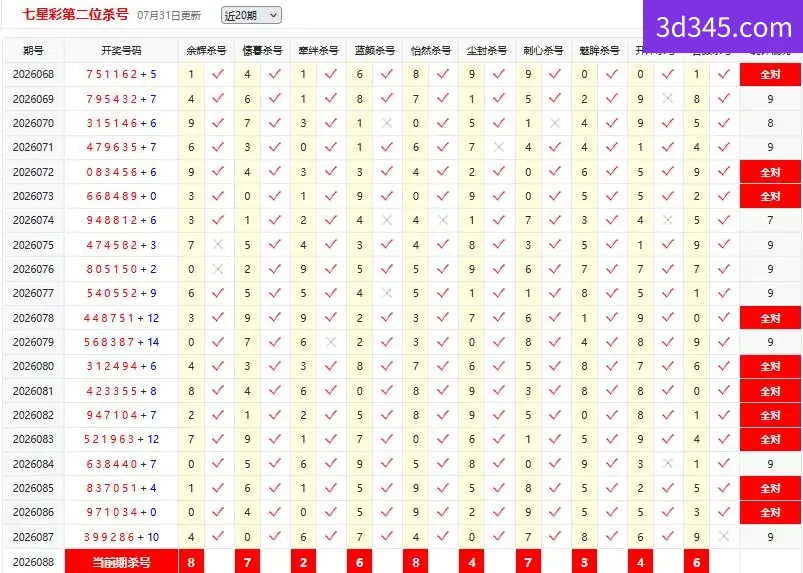Click the red checkmark in row 2026068 under 余辉杀号
The image size is (803, 573).
click(x=218, y=74)
